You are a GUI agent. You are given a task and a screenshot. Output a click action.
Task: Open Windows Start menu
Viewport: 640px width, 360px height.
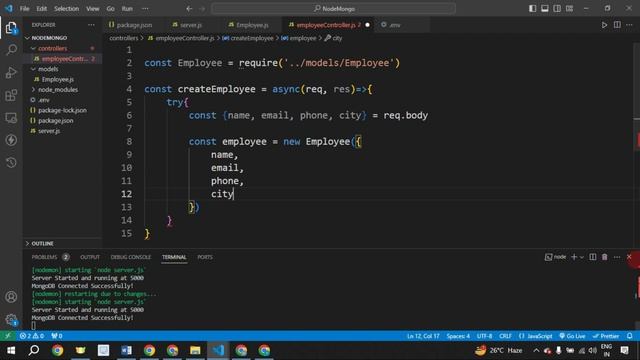[11, 350]
